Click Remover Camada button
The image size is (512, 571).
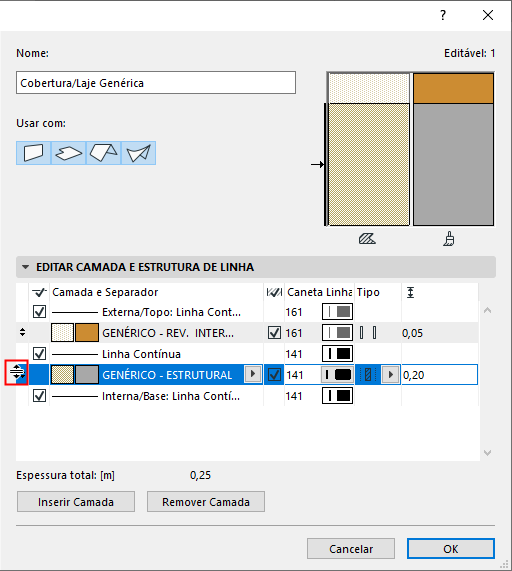(206, 502)
